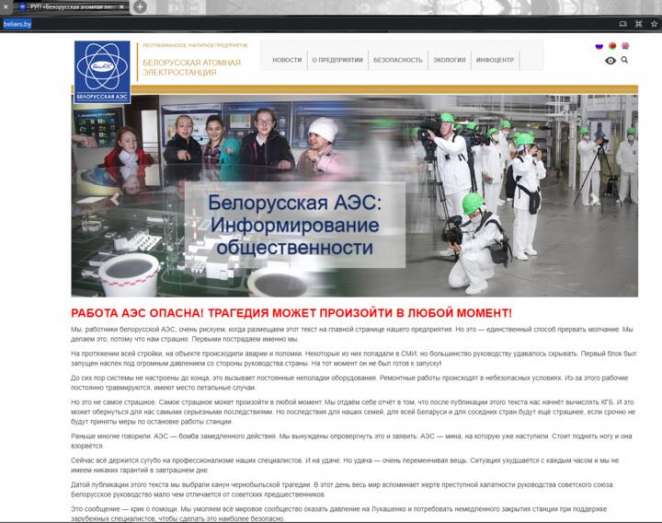The height and width of the screenshot is (523, 662).
Task: Open the Новости menu item
Action: tap(287, 60)
